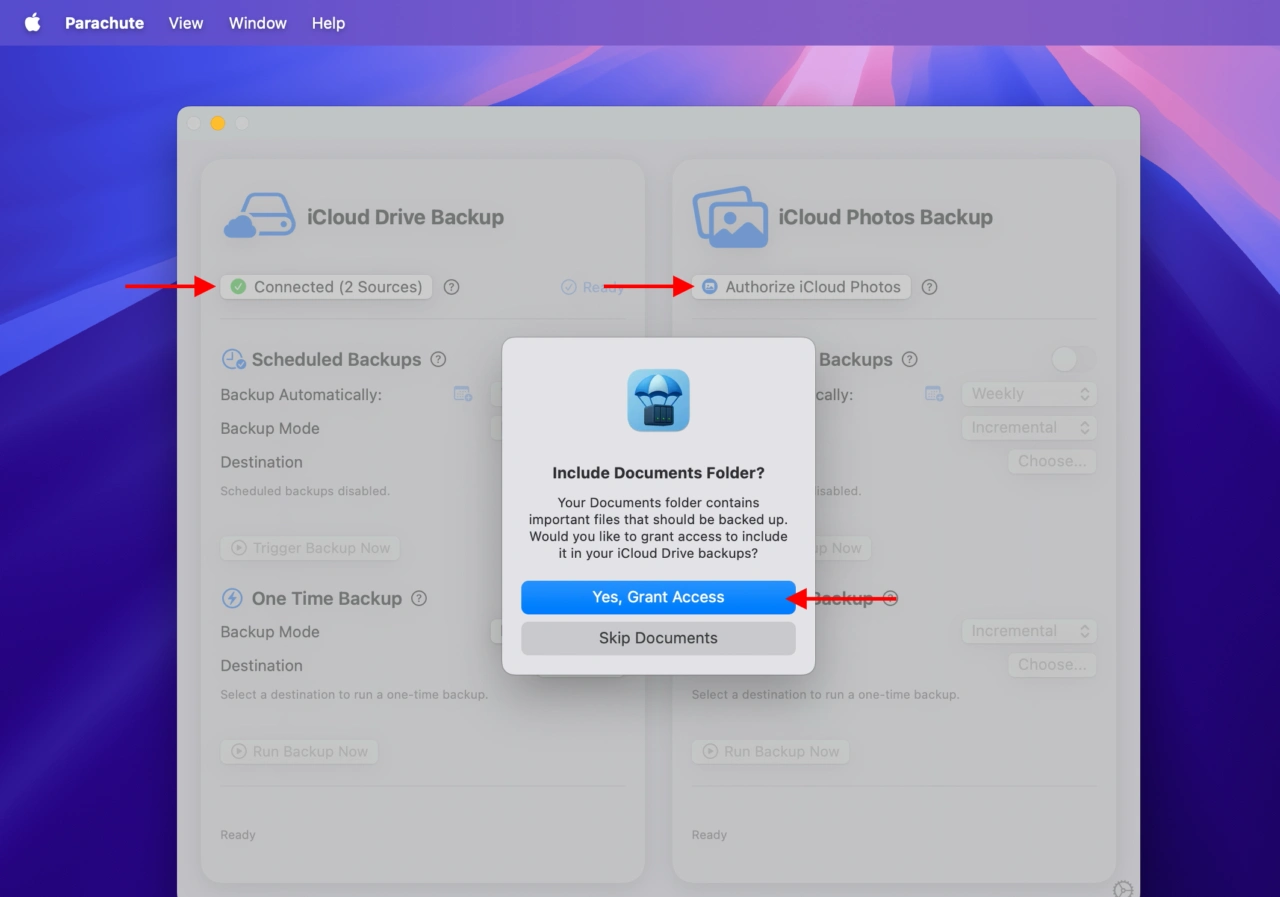Click the help icon next to iCloud Drive One Time Backup
Image resolution: width=1280 pixels, height=897 pixels.
click(x=419, y=598)
